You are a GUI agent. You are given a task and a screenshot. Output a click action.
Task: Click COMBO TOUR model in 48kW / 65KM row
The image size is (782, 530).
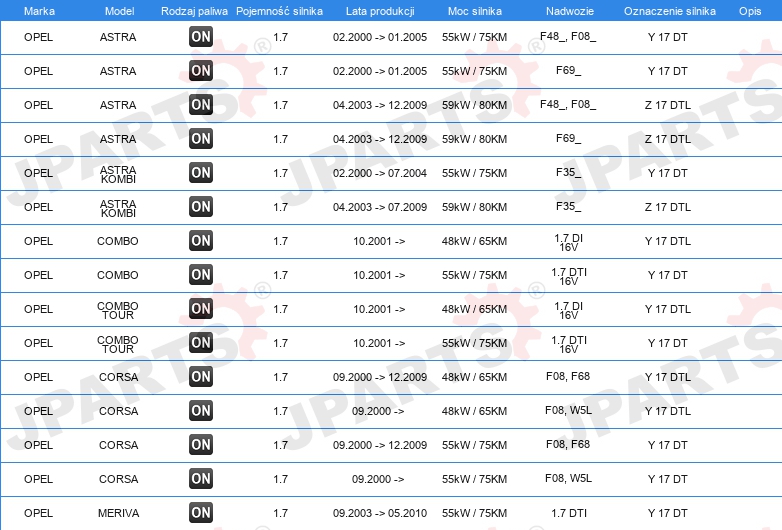coord(118,310)
